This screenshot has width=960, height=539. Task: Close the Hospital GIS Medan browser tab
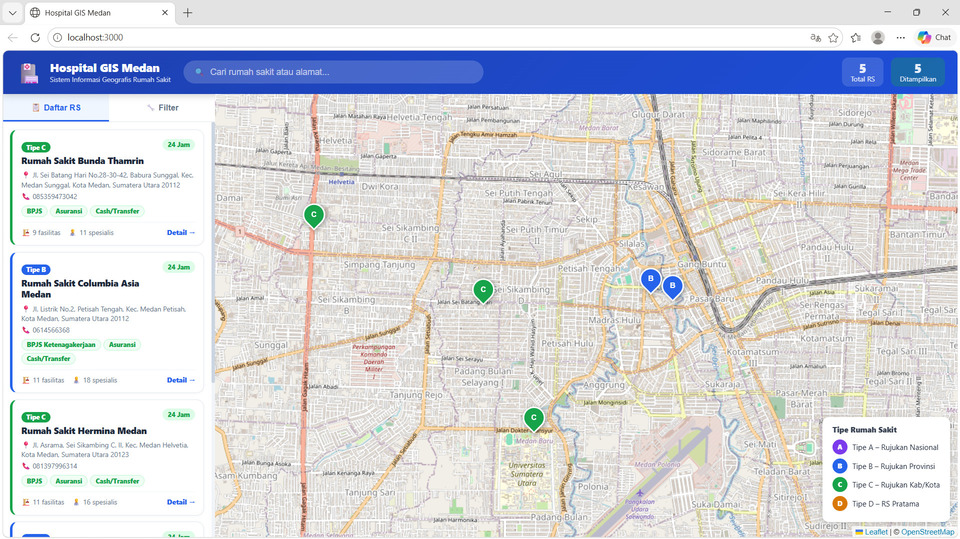point(165,12)
